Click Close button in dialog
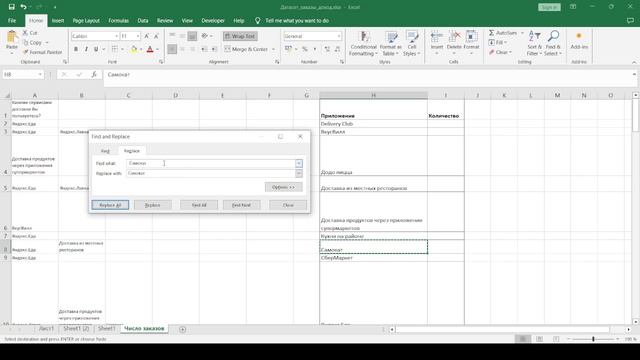The width and height of the screenshot is (640, 360). (288, 205)
